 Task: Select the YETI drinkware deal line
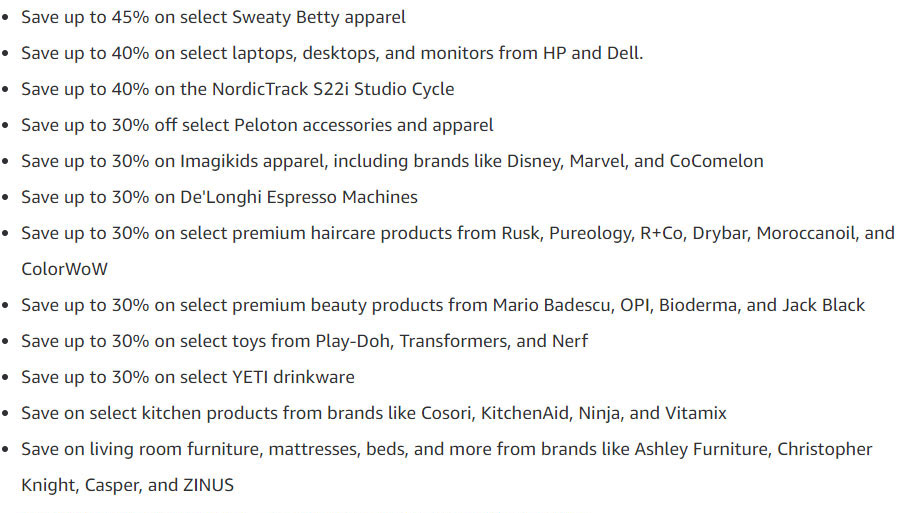(188, 377)
